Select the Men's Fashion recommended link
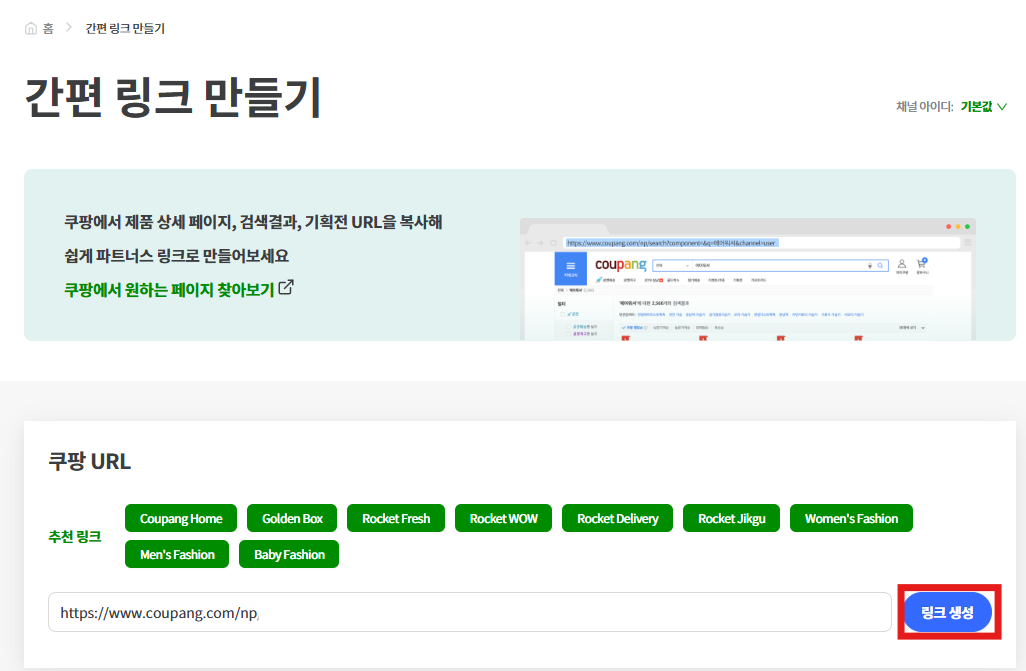The image size is (1026, 671). pos(177,554)
